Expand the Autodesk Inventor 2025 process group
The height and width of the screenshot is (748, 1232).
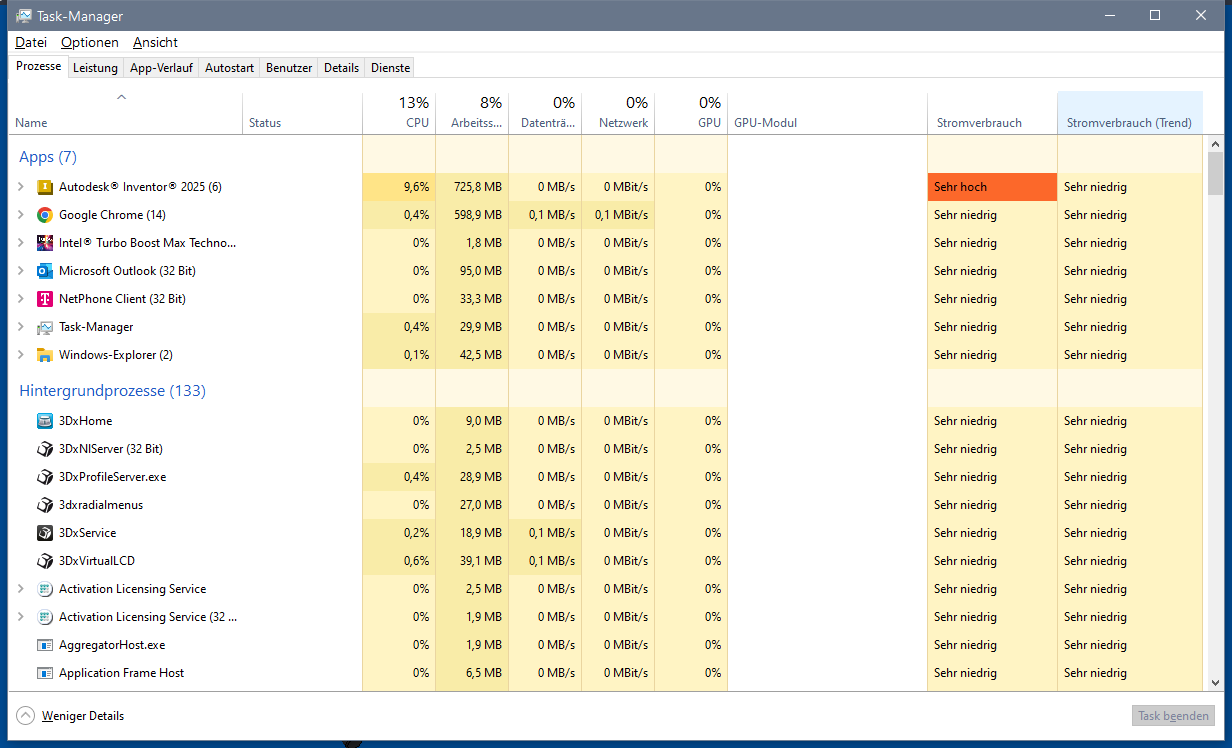point(20,187)
